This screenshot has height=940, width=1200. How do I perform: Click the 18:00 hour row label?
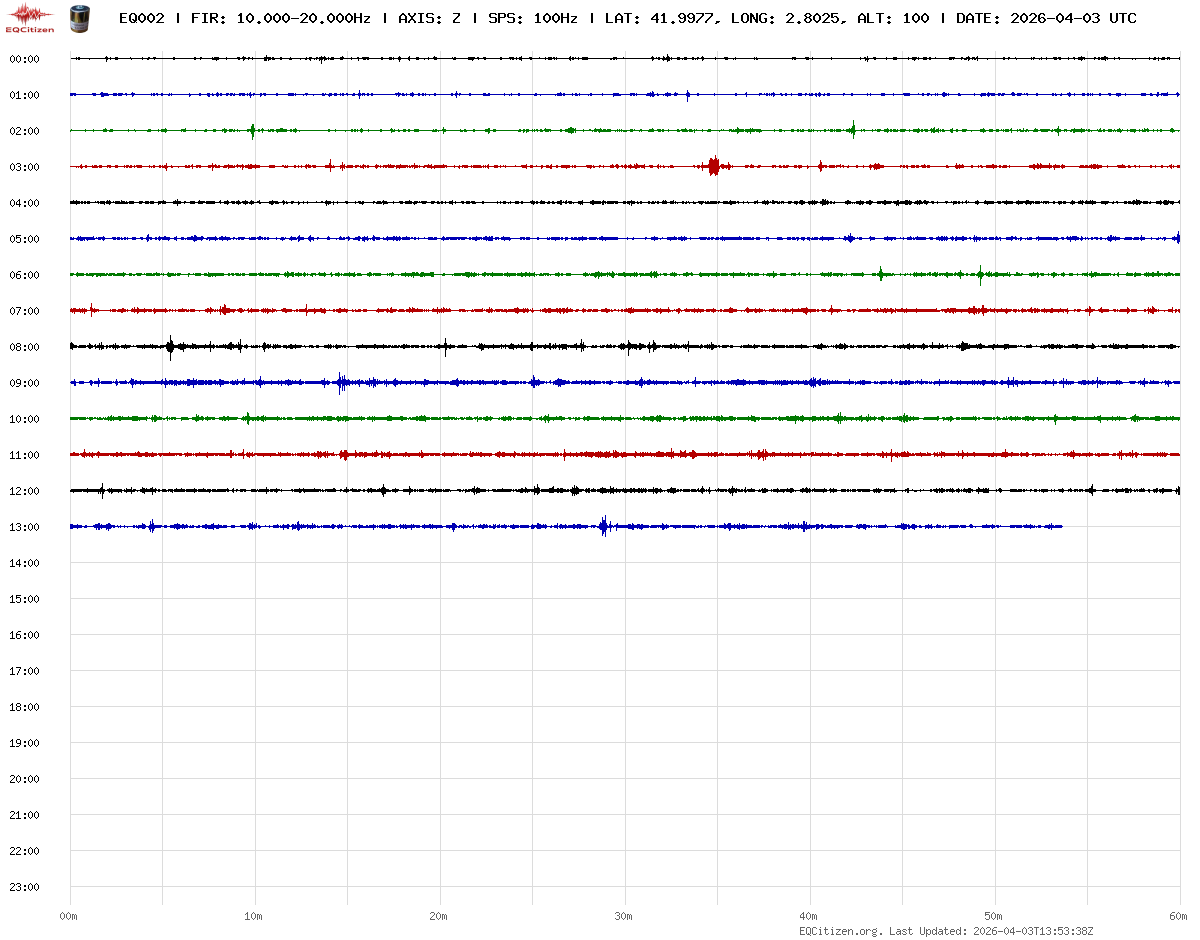(x=24, y=707)
